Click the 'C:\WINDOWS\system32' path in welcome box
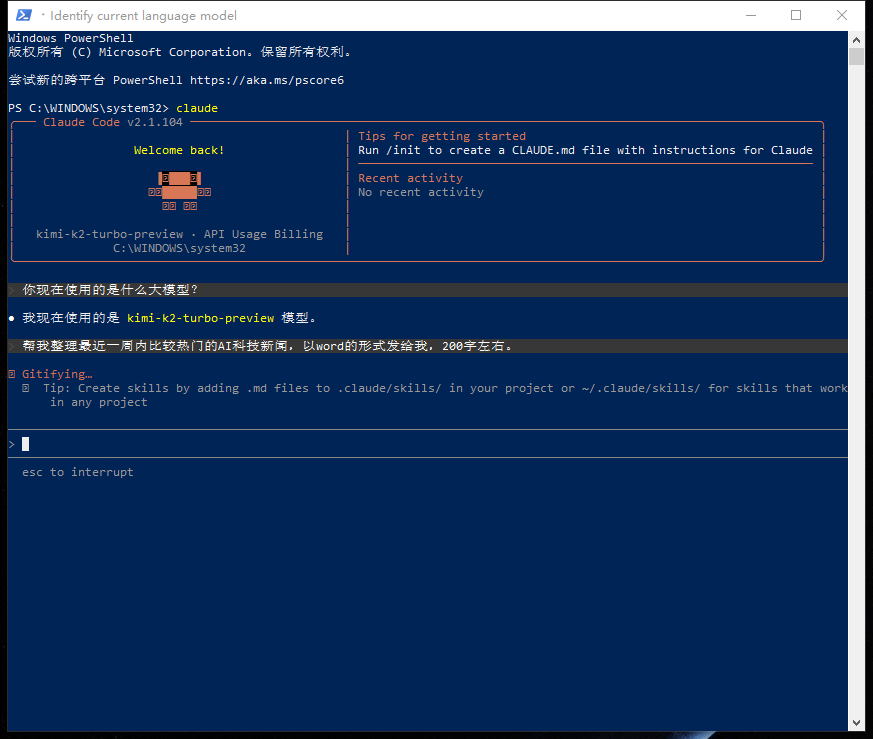Viewport: 873px width, 739px height. 179,248
